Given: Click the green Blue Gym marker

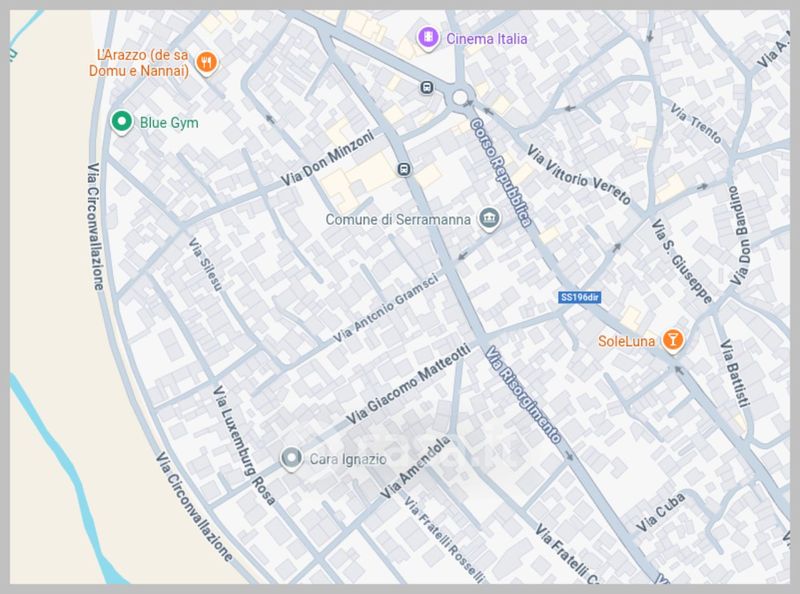Looking at the screenshot, I should pos(121,122).
